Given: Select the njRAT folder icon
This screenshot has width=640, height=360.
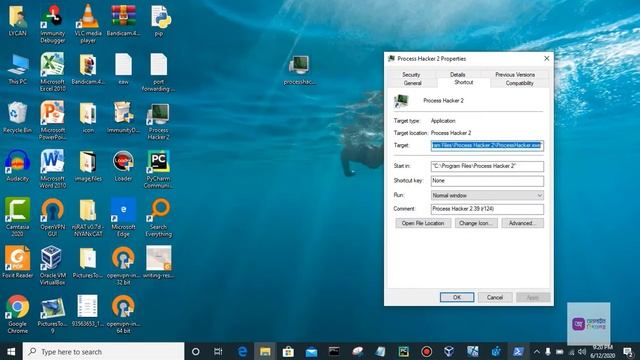Looking at the screenshot, I should 88,217.
